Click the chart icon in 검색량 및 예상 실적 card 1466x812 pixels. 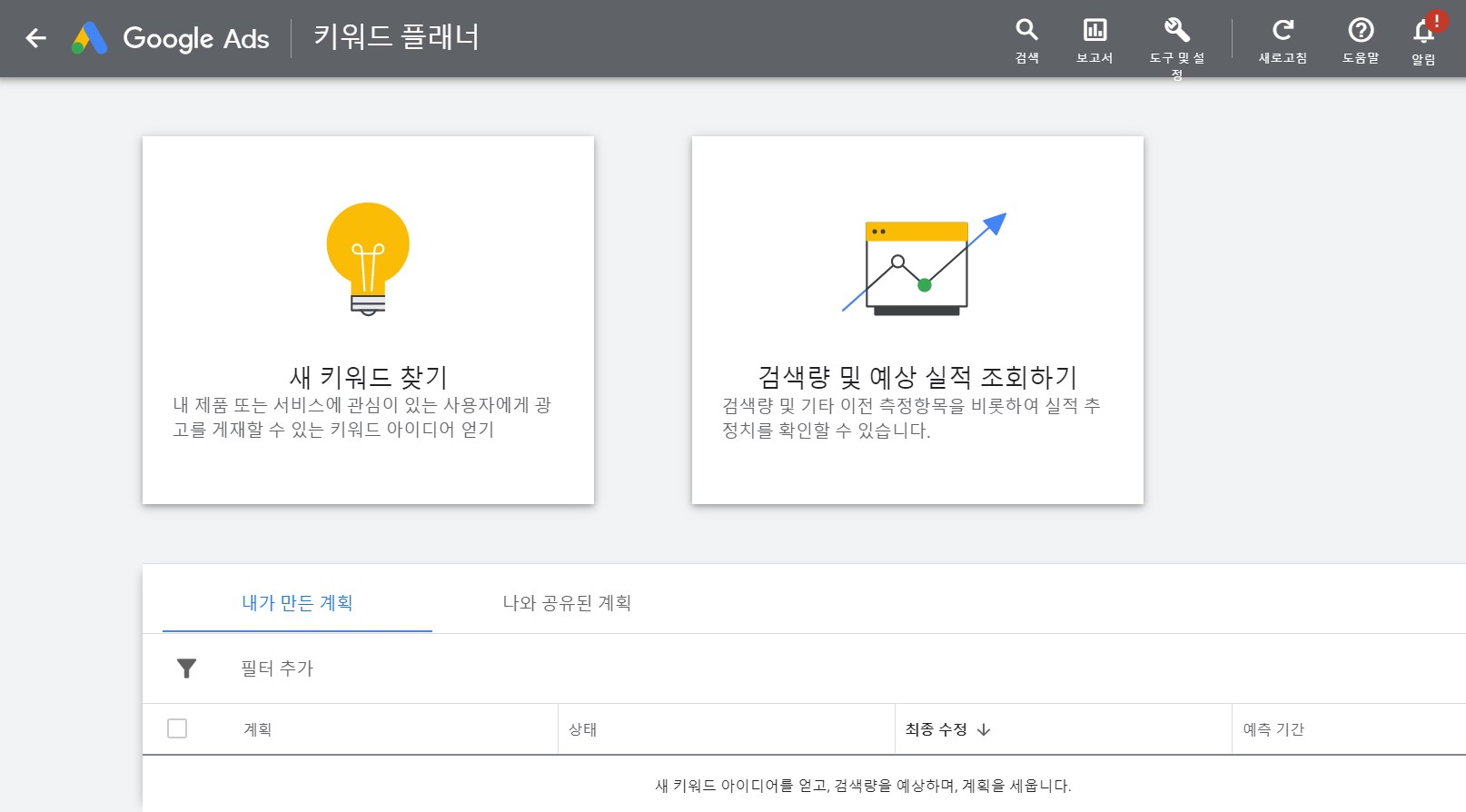924,264
